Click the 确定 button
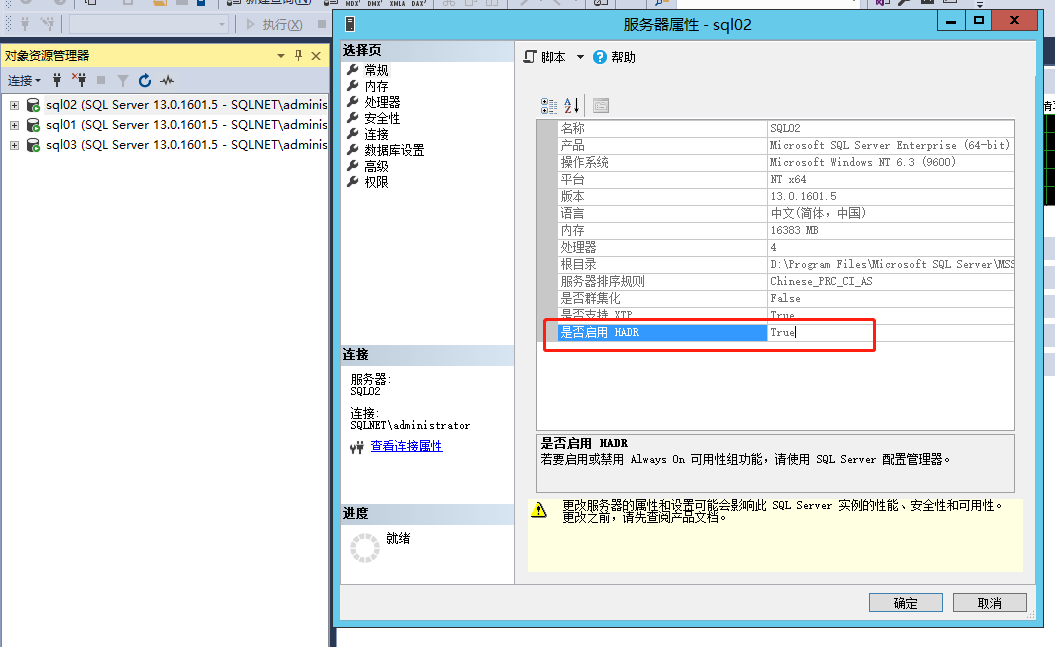The width and height of the screenshot is (1055, 647). [906, 603]
